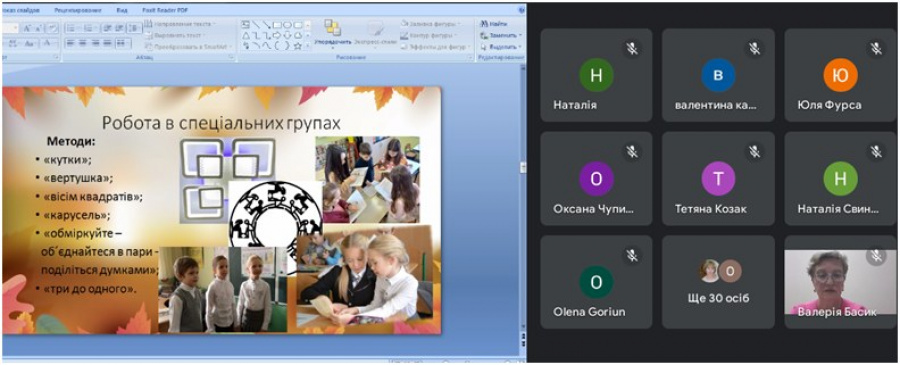Viewport: 900px width, 365px height.
Task: Open the Выделить dropdown in editing group
Action: [502, 46]
